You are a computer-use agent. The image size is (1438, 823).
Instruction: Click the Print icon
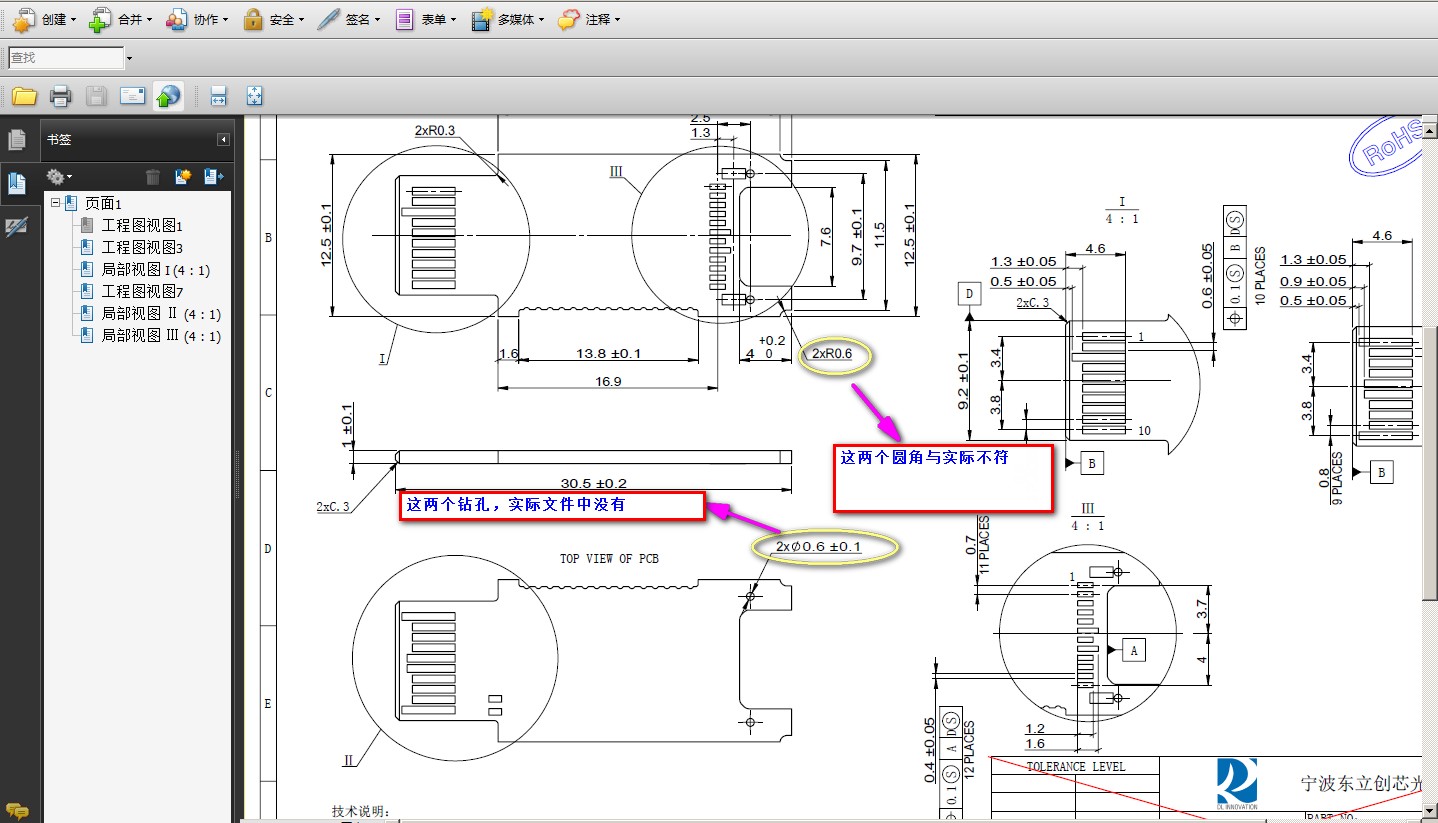[60, 96]
